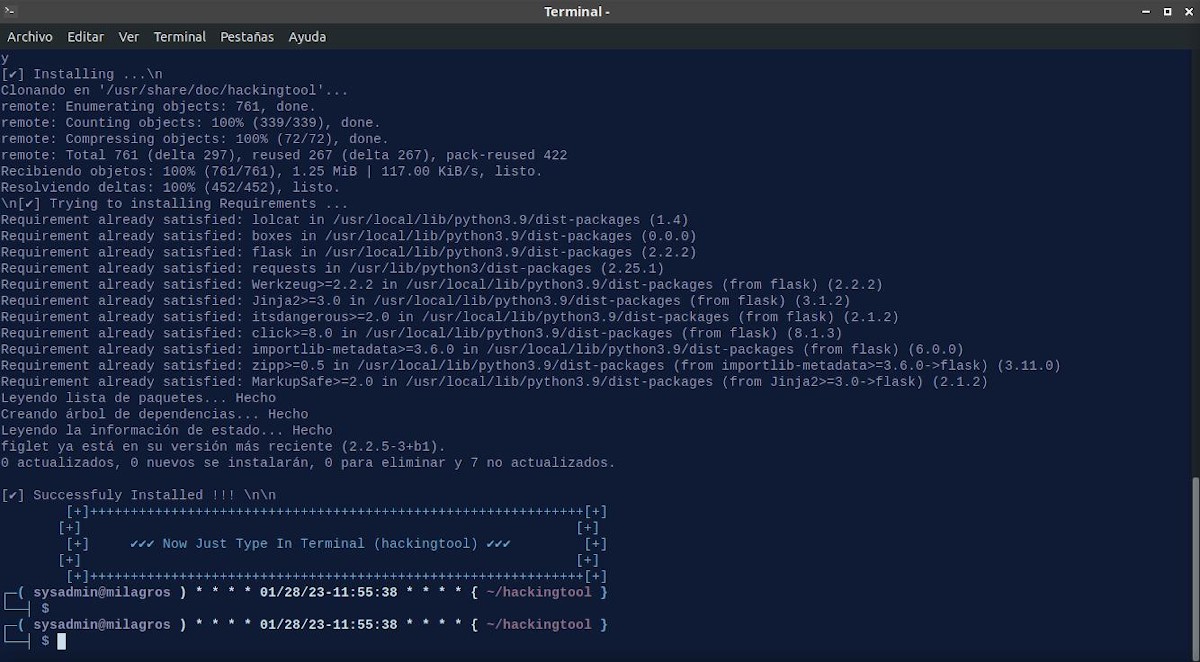Click the 'Terminal -' window title text
The height and width of the screenshot is (662, 1200).
coord(577,12)
